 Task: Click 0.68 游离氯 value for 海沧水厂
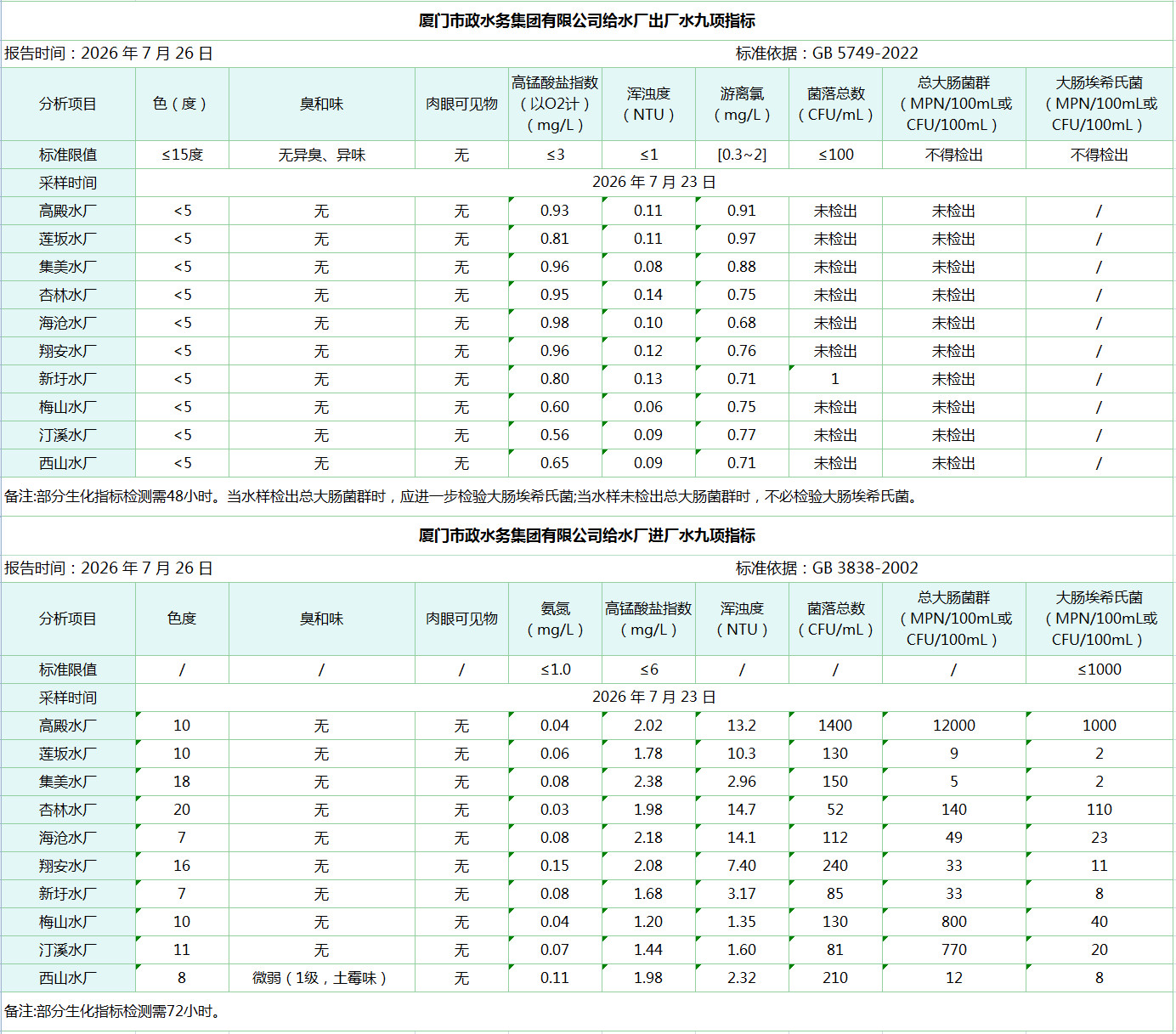(x=742, y=323)
